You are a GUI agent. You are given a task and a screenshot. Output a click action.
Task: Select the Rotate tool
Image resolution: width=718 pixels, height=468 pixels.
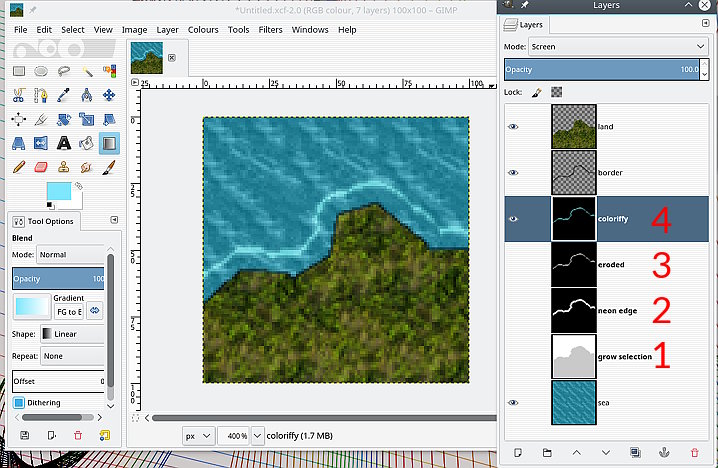coord(64,120)
